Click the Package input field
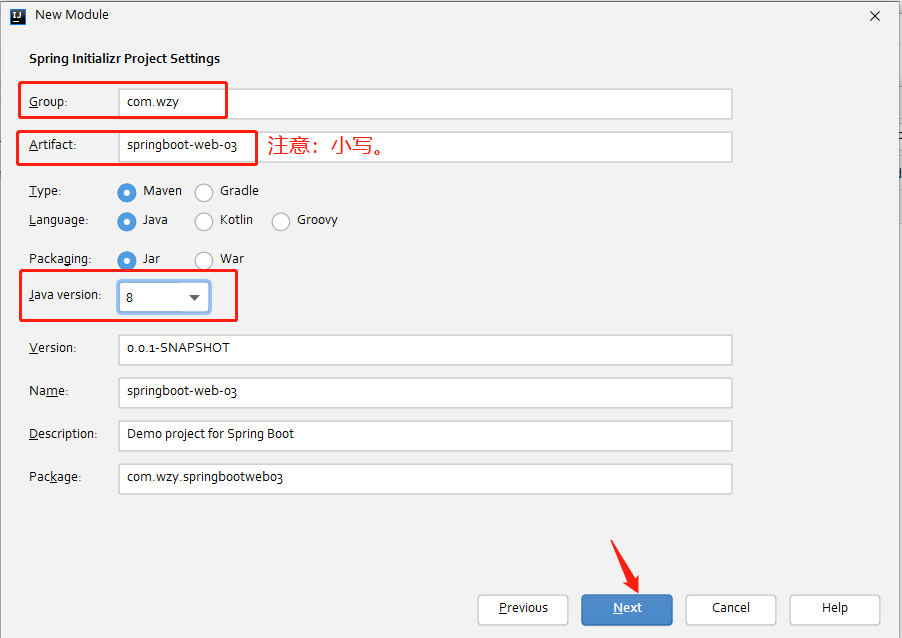This screenshot has height=638, width=902. [425, 479]
